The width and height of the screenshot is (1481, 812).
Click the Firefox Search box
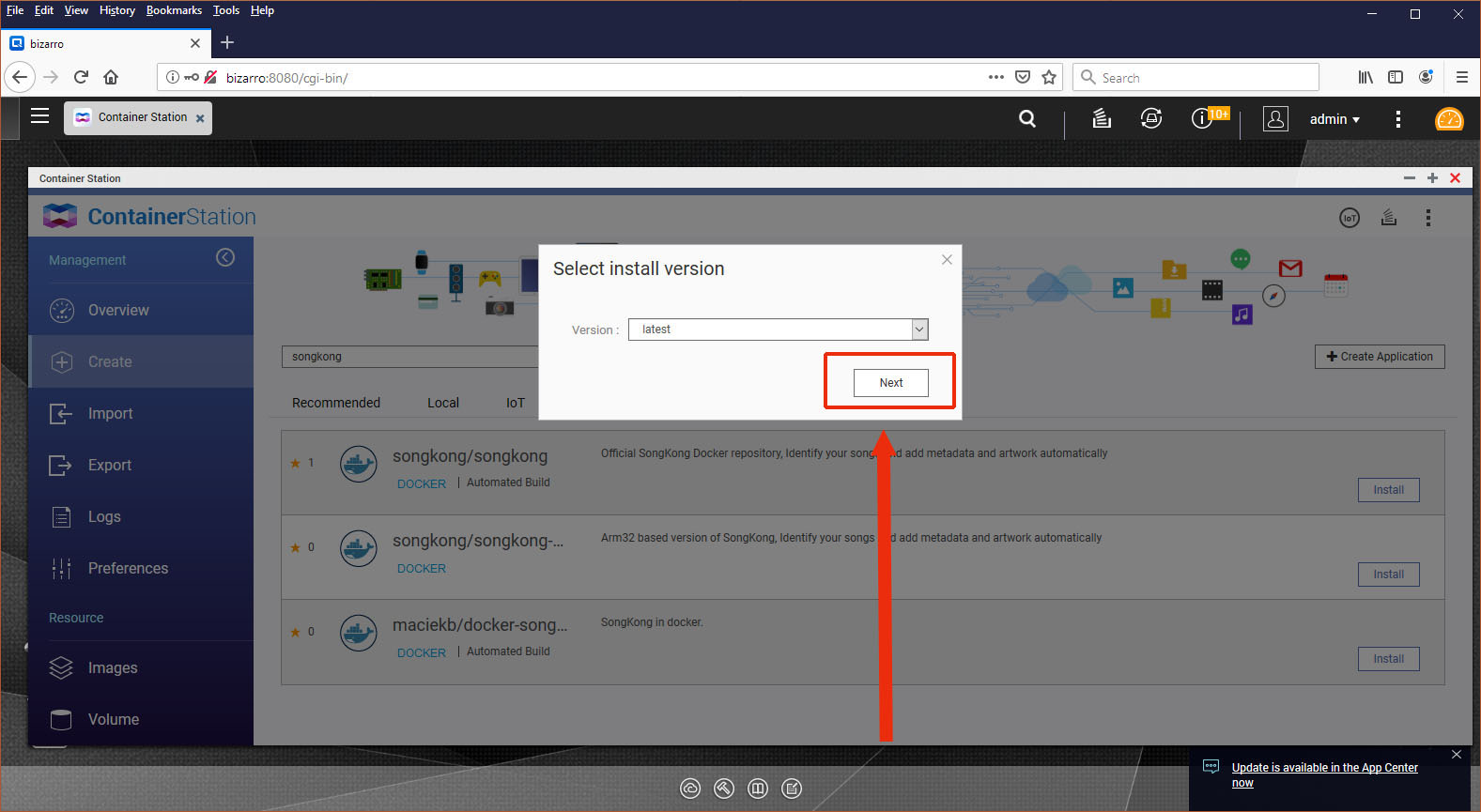click(x=1196, y=77)
